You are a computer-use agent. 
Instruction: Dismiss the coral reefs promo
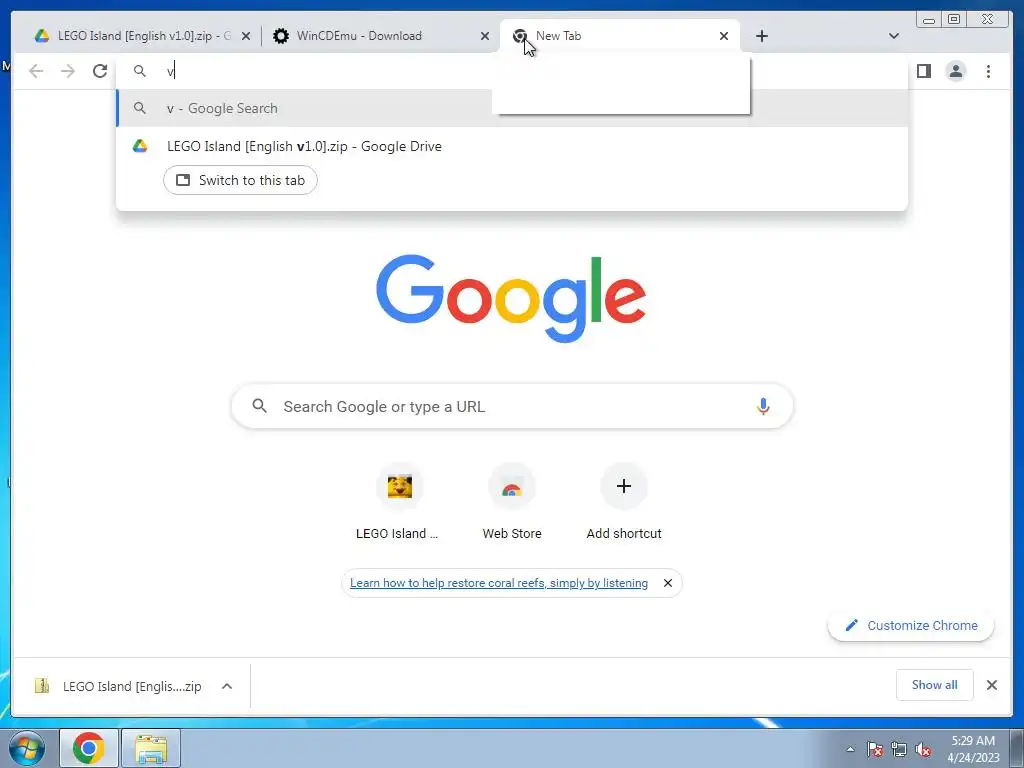coord(667,583)
